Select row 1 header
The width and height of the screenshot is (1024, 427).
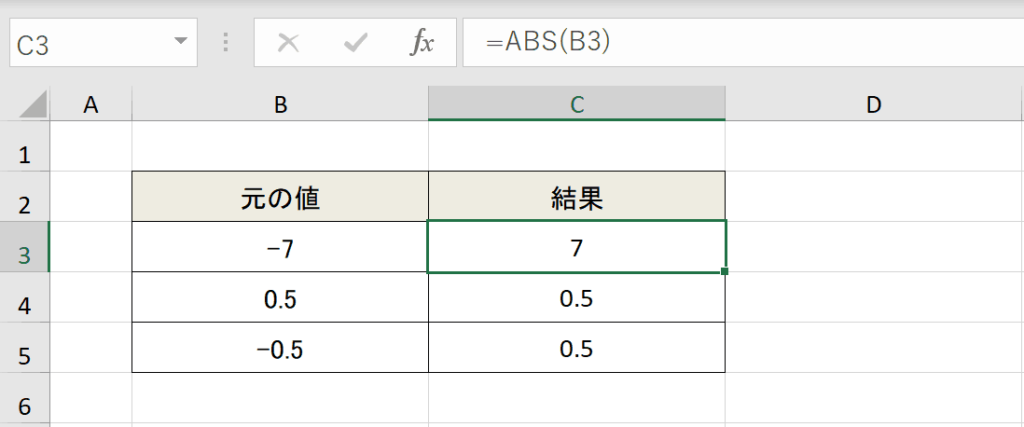coord(25,155)
